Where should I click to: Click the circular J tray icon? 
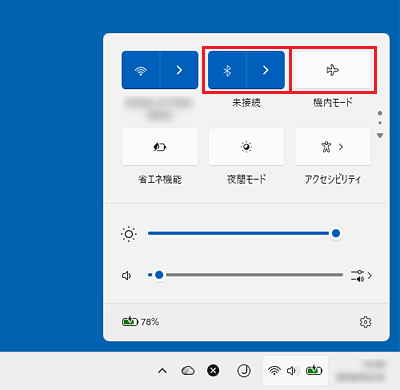coord(244,371)
